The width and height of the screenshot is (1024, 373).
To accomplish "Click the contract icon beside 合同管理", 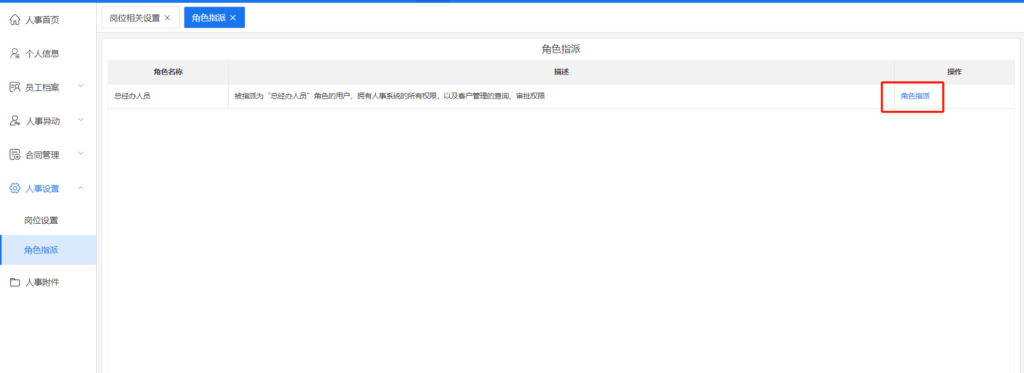I will click(14, 155).
